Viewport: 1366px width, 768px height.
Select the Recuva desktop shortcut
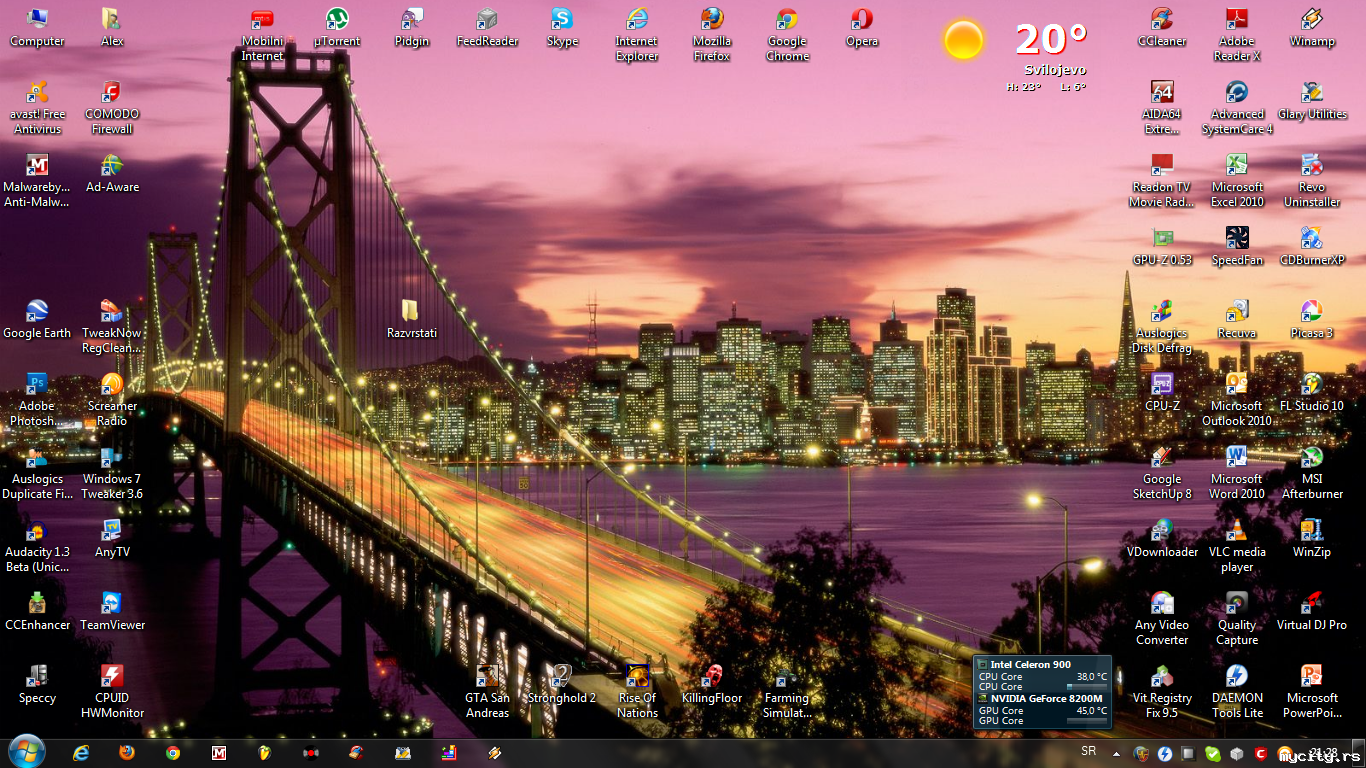[1237, 320]
